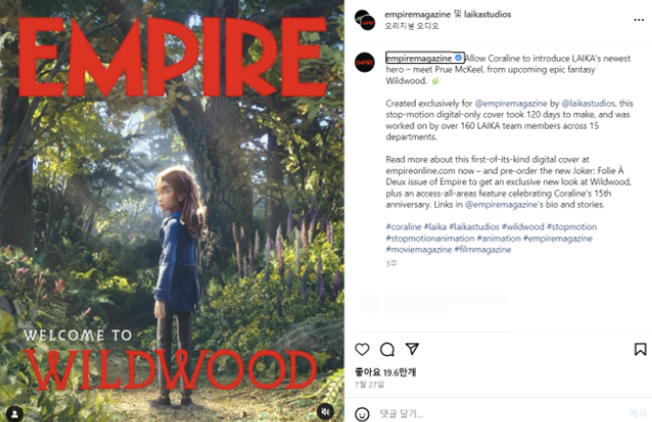Click empiremagazine avatar in header

(x=365, y=20)
